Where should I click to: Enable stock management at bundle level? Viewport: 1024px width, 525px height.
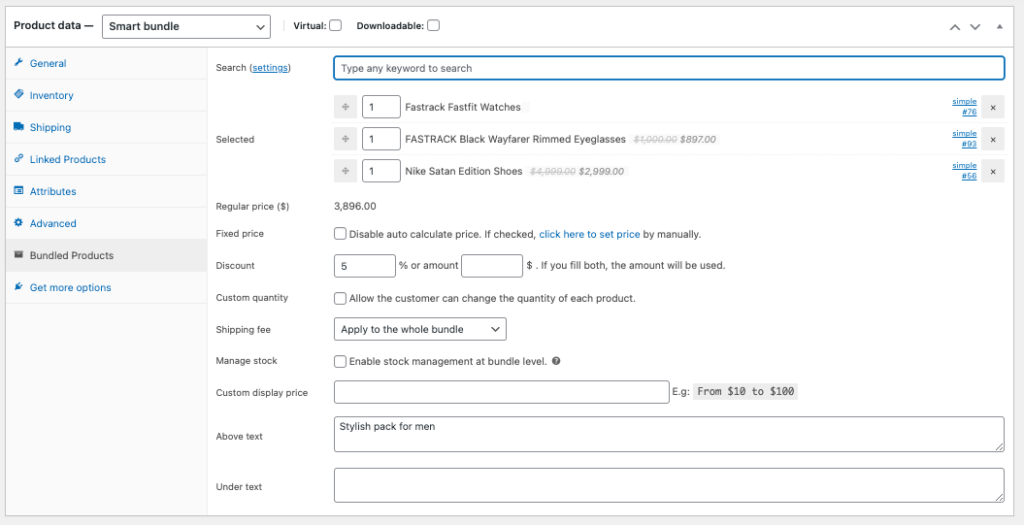[x=340, y=361]
